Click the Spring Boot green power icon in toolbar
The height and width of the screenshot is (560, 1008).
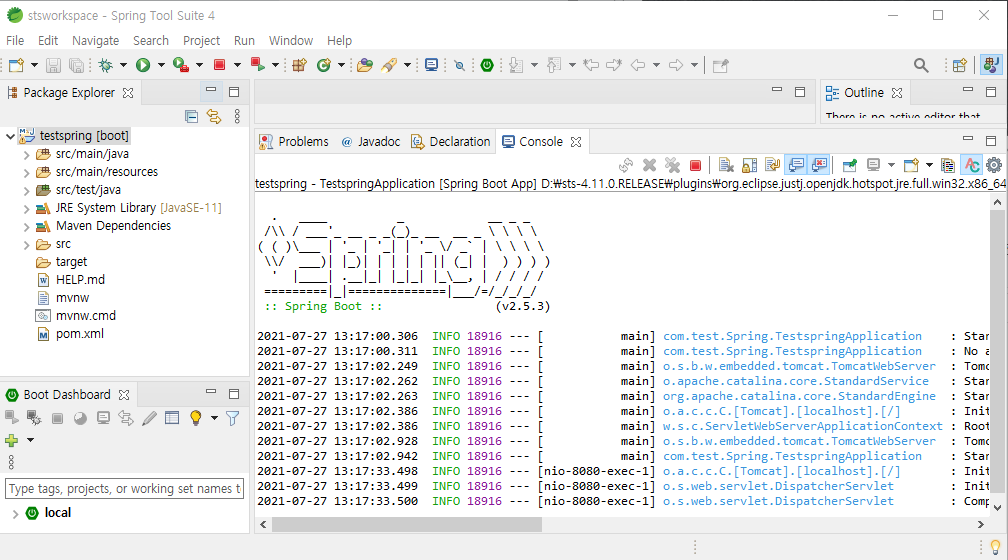(x=487, y=65)
